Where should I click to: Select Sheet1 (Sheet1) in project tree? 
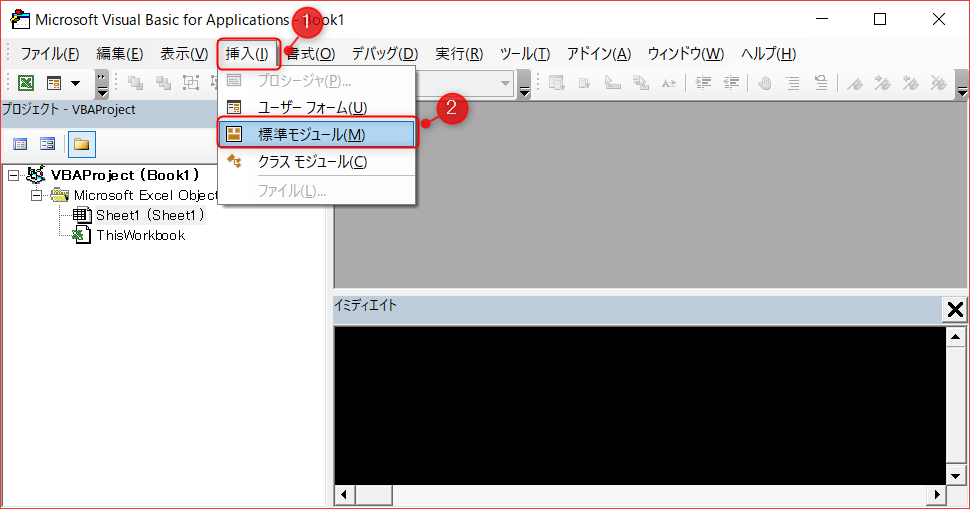click(x=150, y=215)
